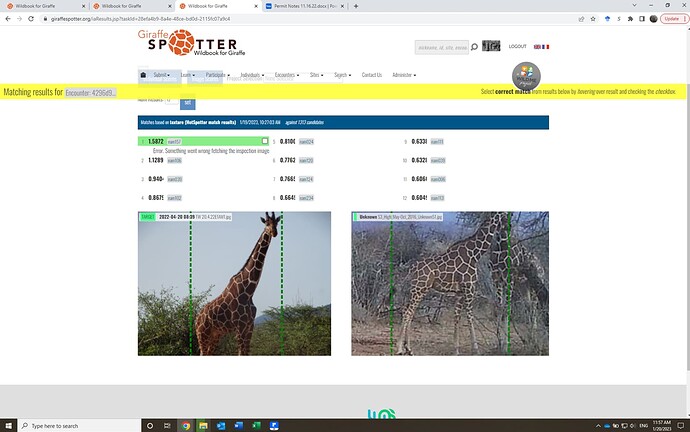
Task: Click the Chrome Update button
Action: point(674,19)
